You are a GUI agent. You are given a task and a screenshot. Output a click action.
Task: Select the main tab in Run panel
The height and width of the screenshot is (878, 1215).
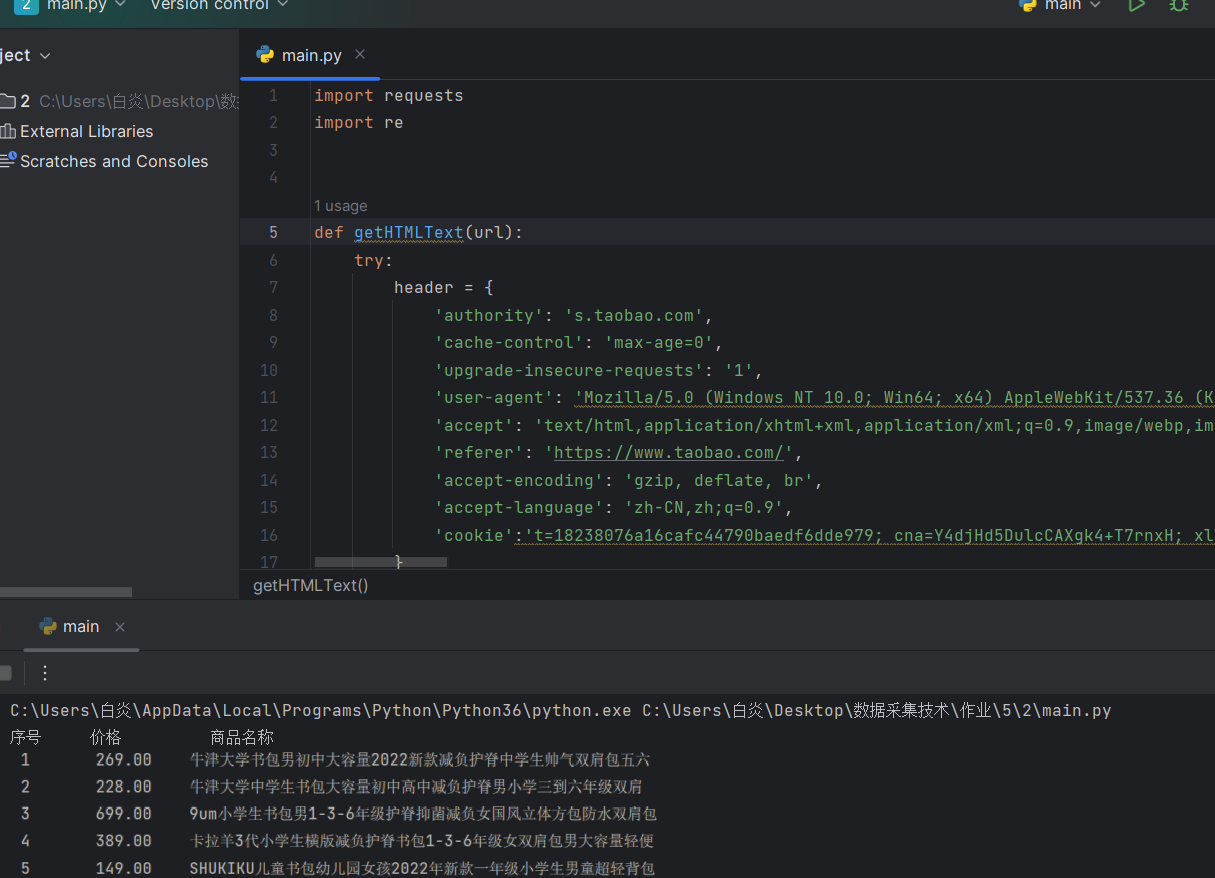coord(80,627)
